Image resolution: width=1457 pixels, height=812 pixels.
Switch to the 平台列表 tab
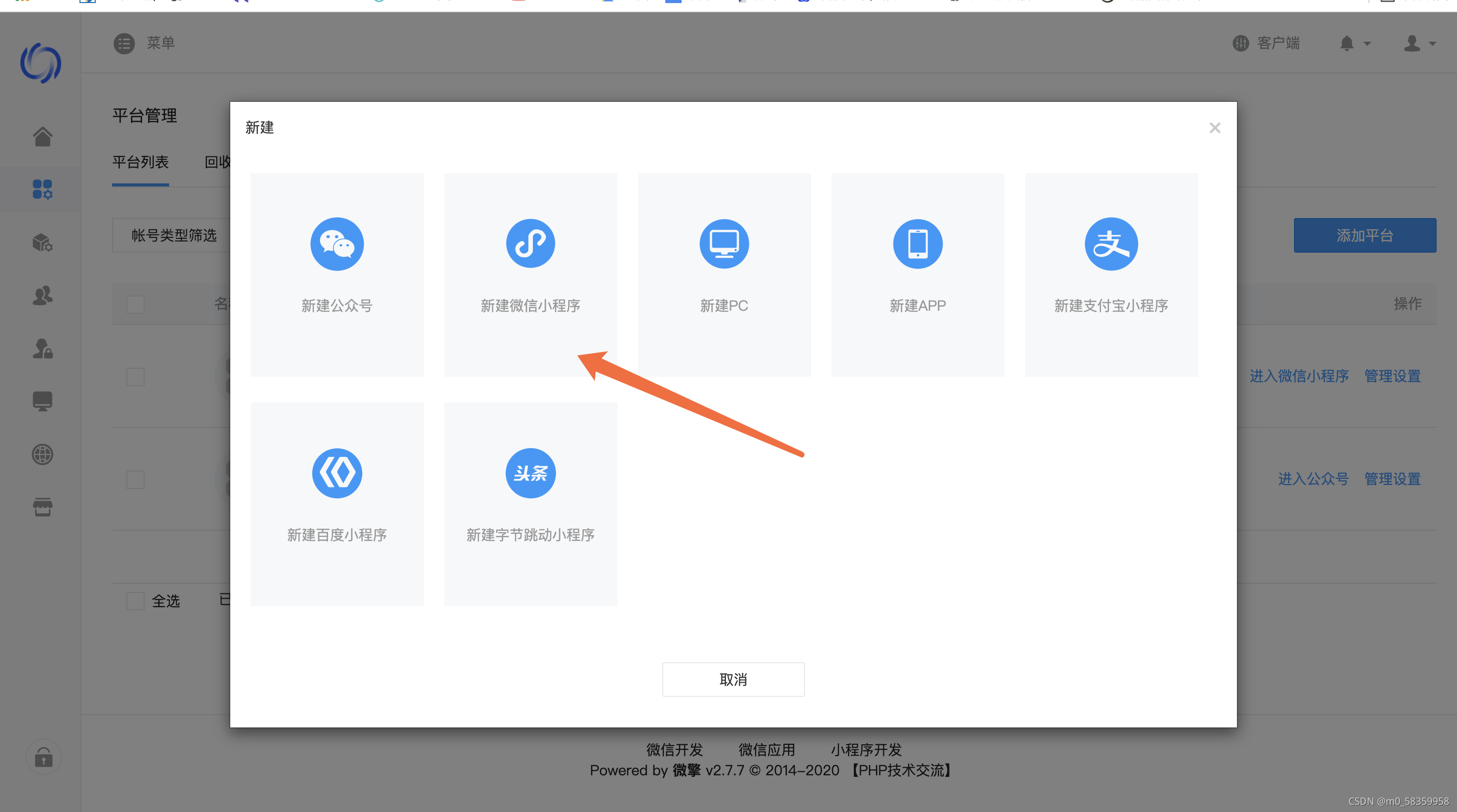click(140, 163)
